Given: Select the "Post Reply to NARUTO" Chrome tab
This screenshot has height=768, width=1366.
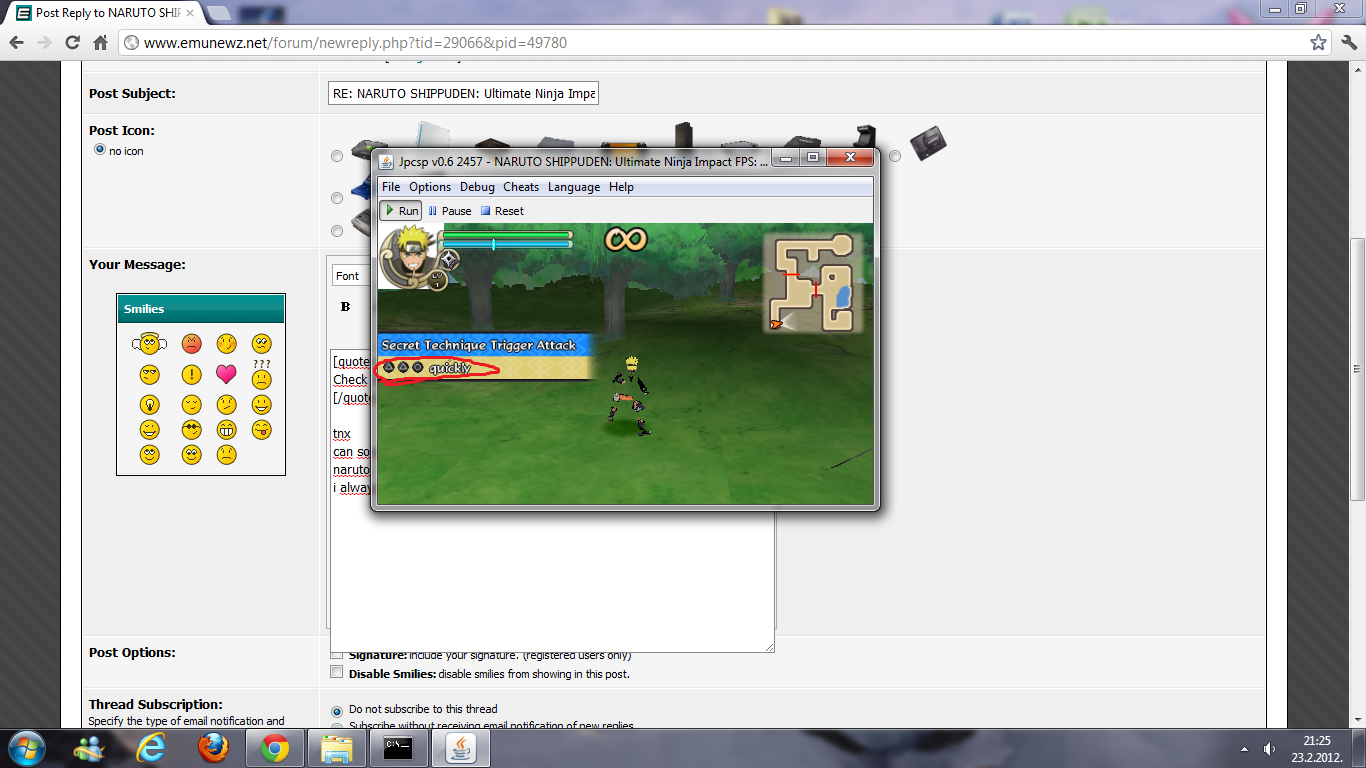Looking at the screenshot, I should coord(104,13).
